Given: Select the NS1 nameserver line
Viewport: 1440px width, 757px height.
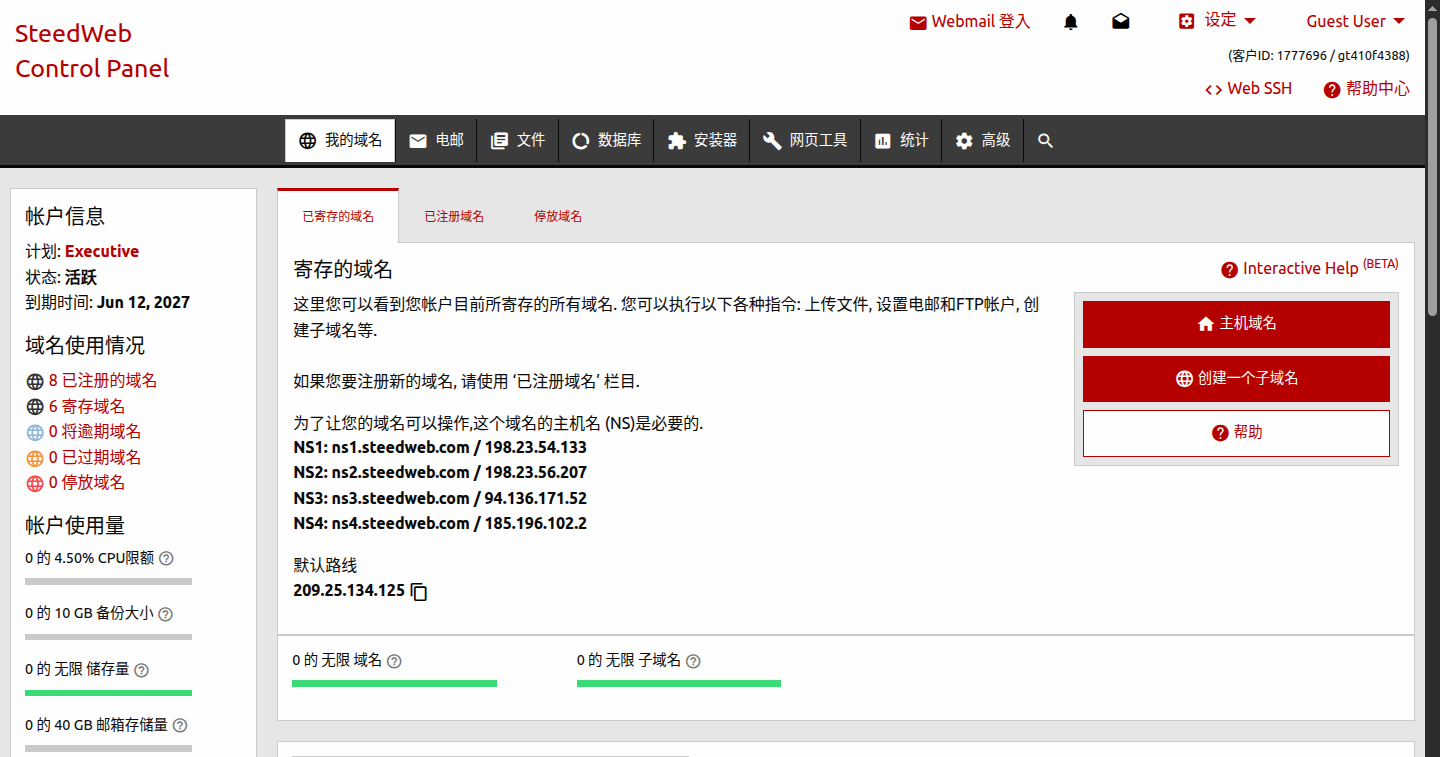Looking at the screenshot, I should pyautogui.click(x=440, y=447).
